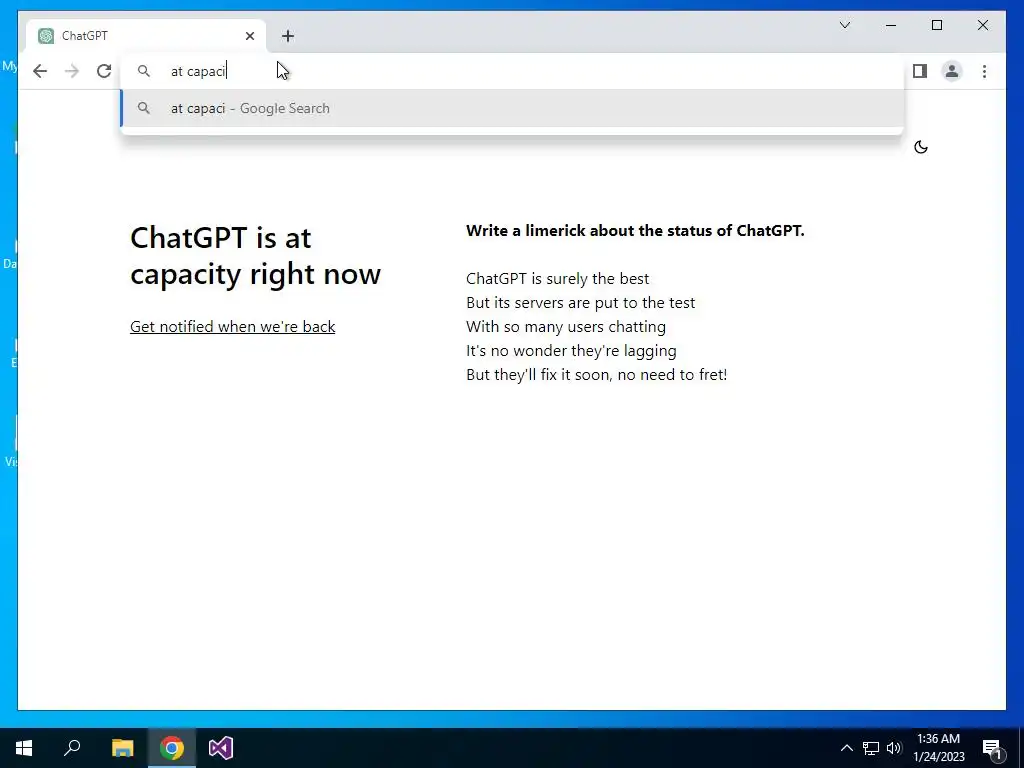The width and height of the screenshot is (1024, 768).
Task: Open the volume tray icon
Action: [x=894, y=748]
